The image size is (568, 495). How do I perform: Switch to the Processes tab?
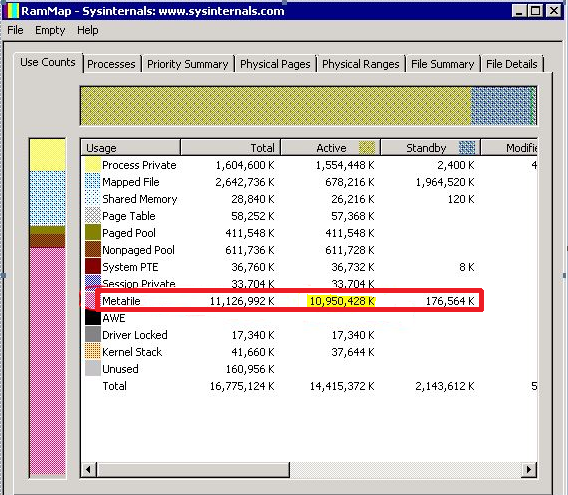(x=111, y=64)
